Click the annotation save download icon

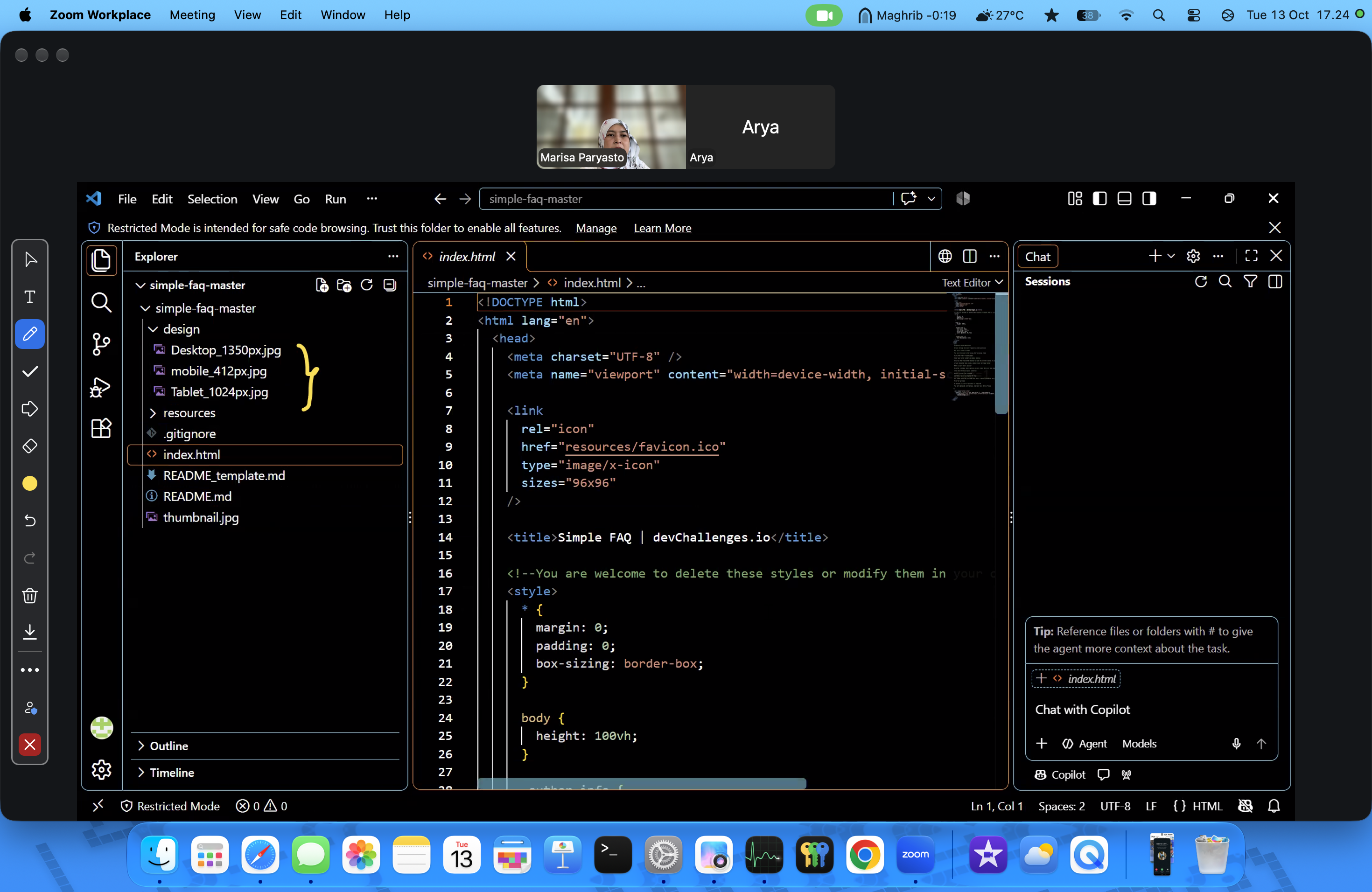click(30, 632)
